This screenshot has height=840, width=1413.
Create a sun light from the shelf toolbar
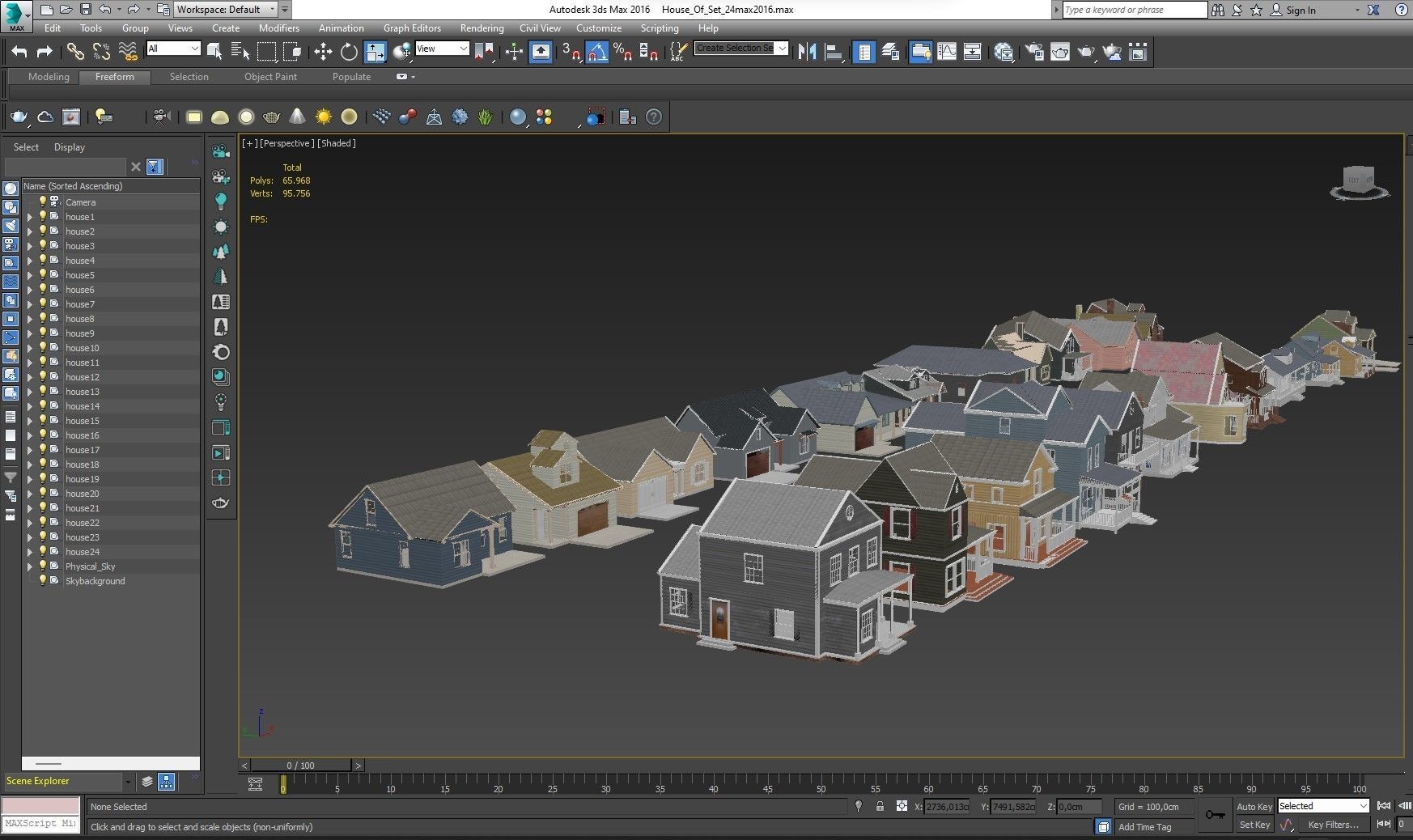[324, 117]
